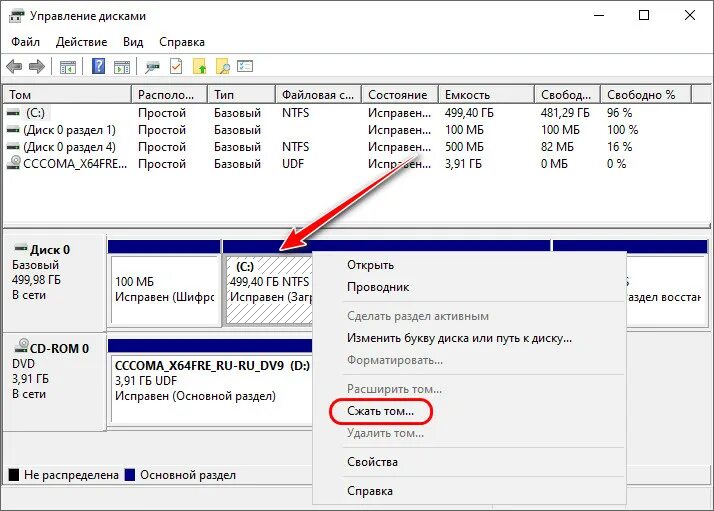
Task: Click the blue Основной раздел legend swatch
Action: (x=130, y=475)
